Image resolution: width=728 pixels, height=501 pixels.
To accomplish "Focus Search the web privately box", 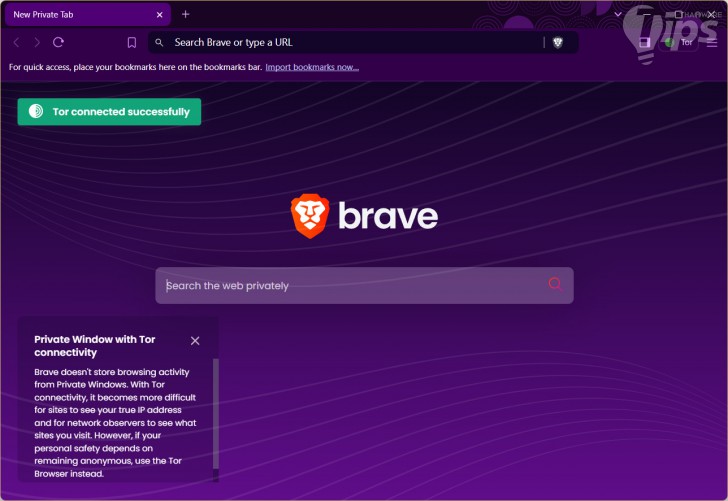I will 364,286.
